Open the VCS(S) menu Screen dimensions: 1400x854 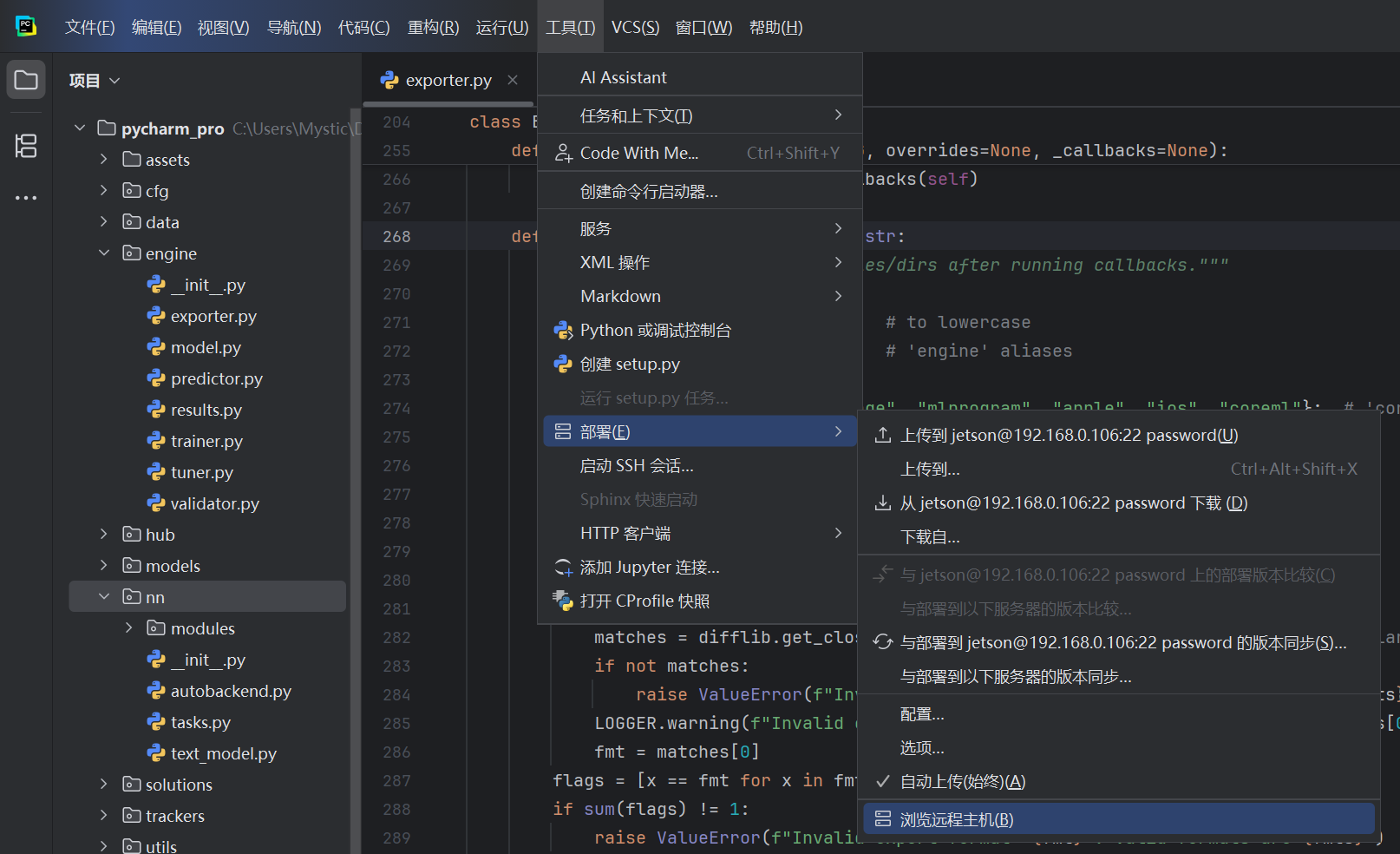636,28
